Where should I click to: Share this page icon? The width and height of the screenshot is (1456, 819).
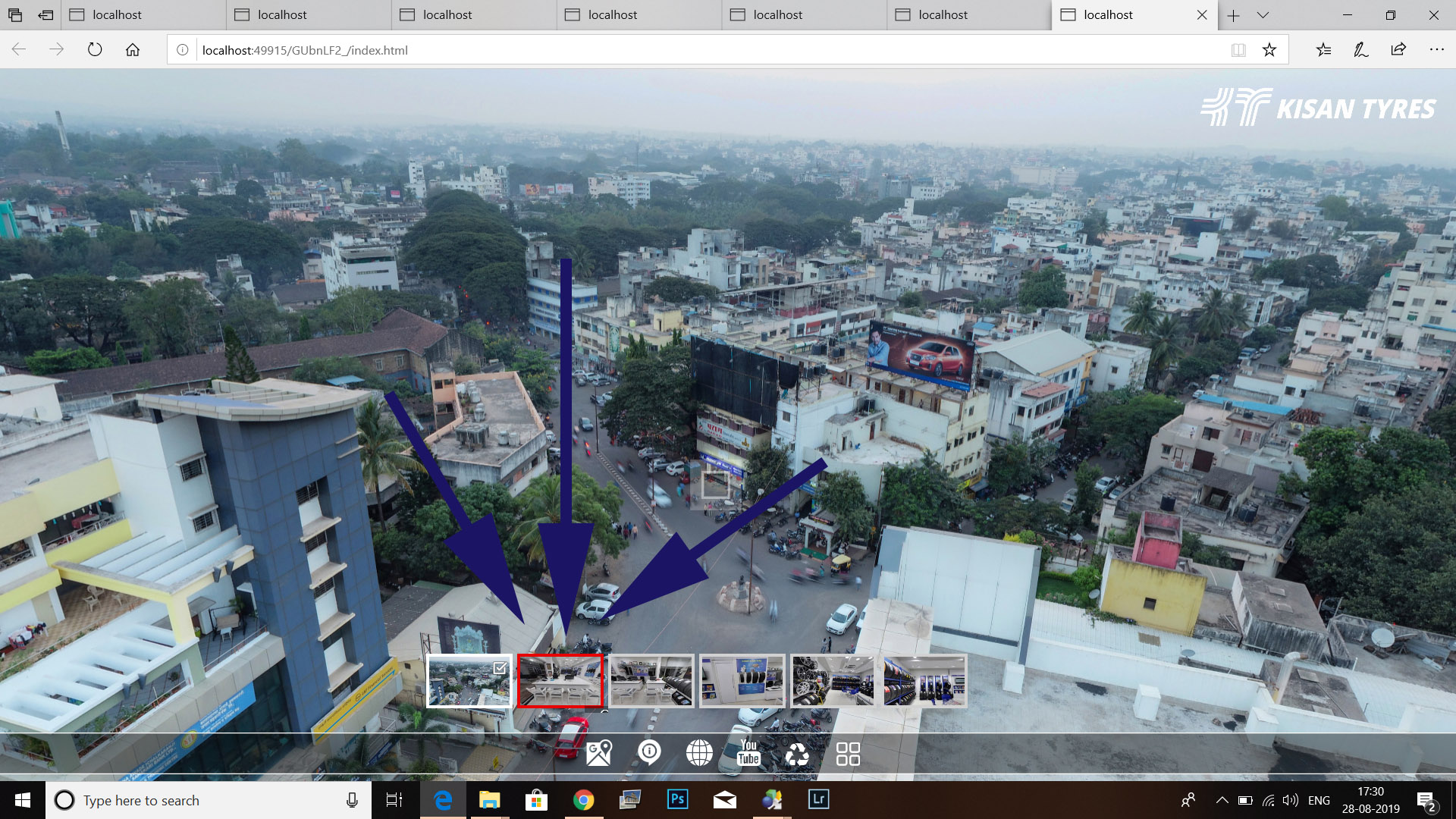click(1398, 50)
